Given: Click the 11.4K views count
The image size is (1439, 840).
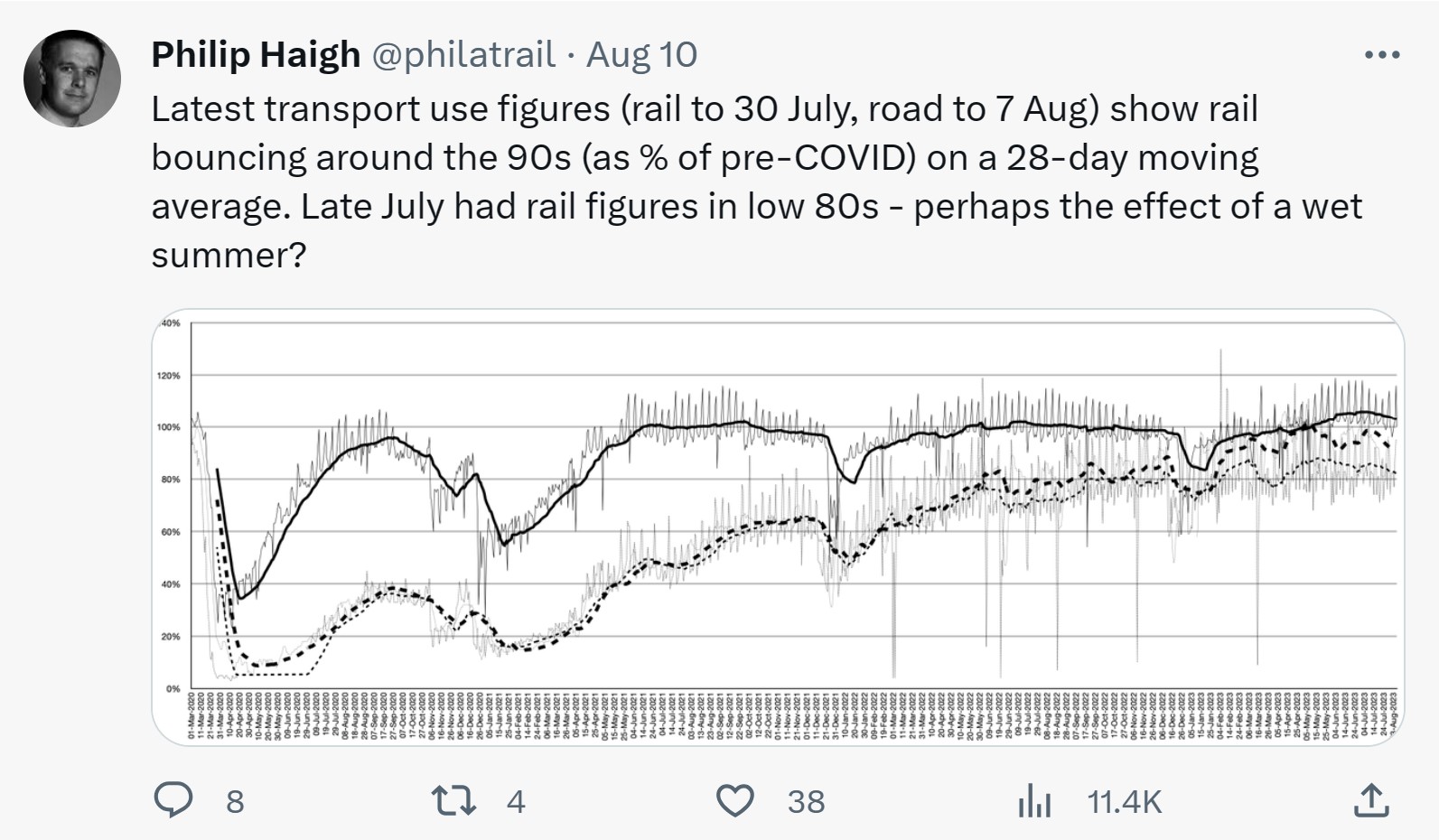Looking at the screenshot, I should 1124,801.
